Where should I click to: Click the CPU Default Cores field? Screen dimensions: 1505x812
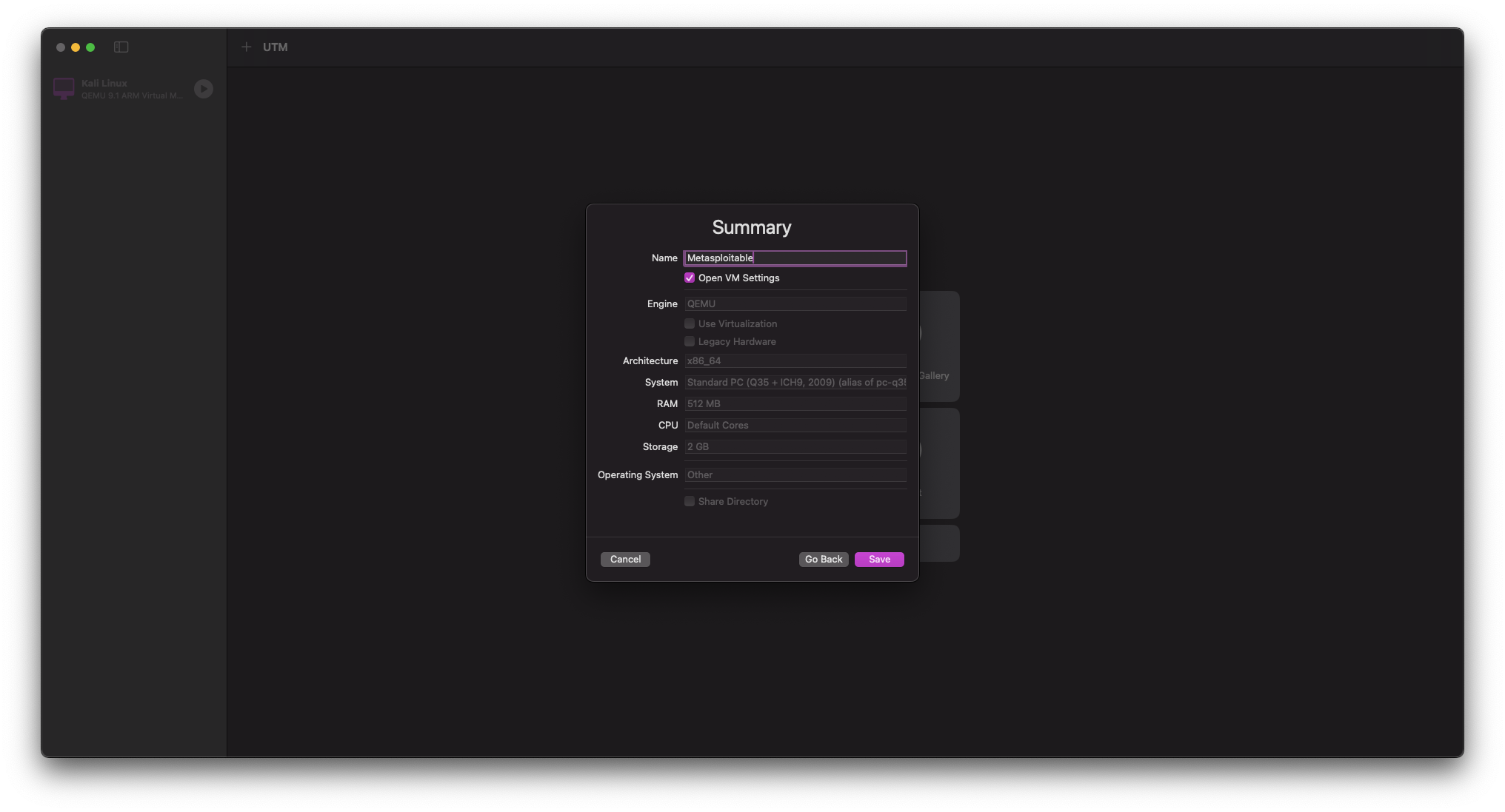pyautogui.click(x=795, y=426)
